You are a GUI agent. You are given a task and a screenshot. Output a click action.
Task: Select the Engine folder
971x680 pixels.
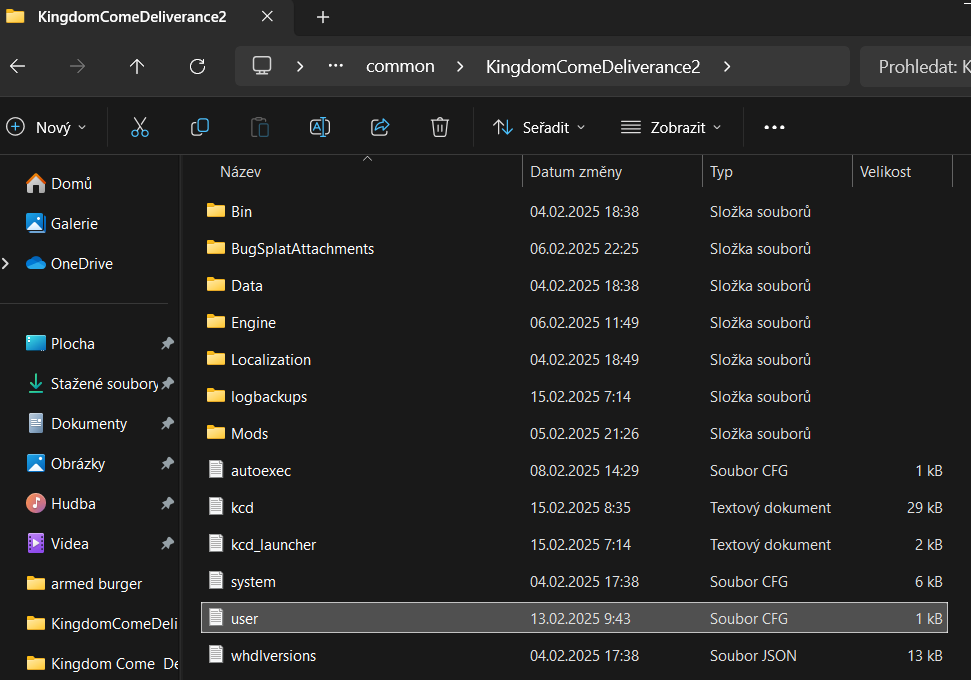(574, 323)
